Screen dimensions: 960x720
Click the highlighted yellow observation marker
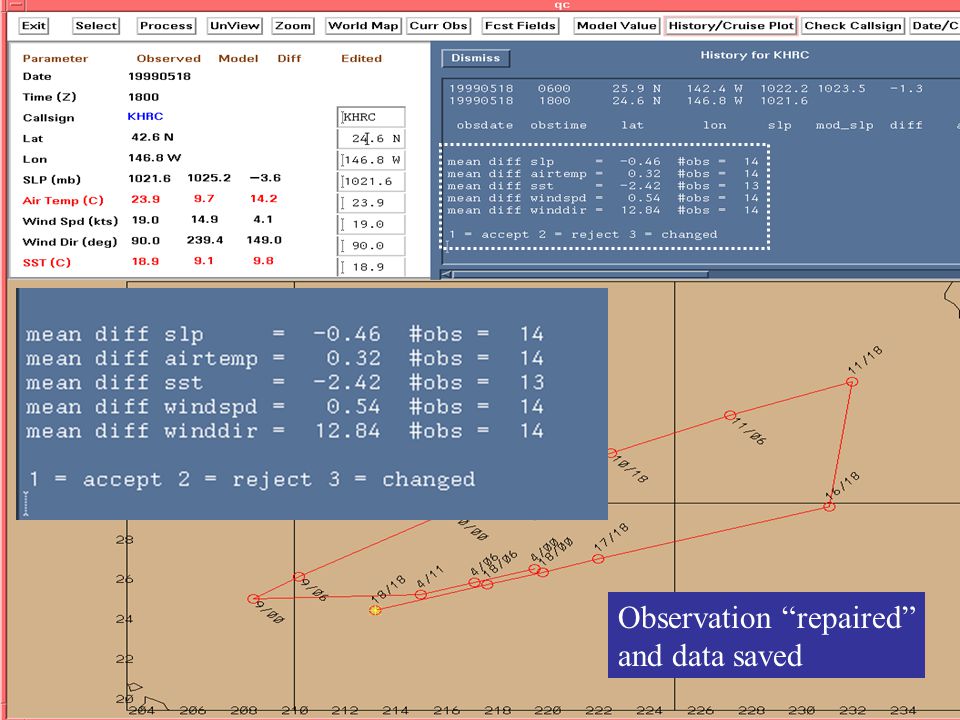[375, 610]
